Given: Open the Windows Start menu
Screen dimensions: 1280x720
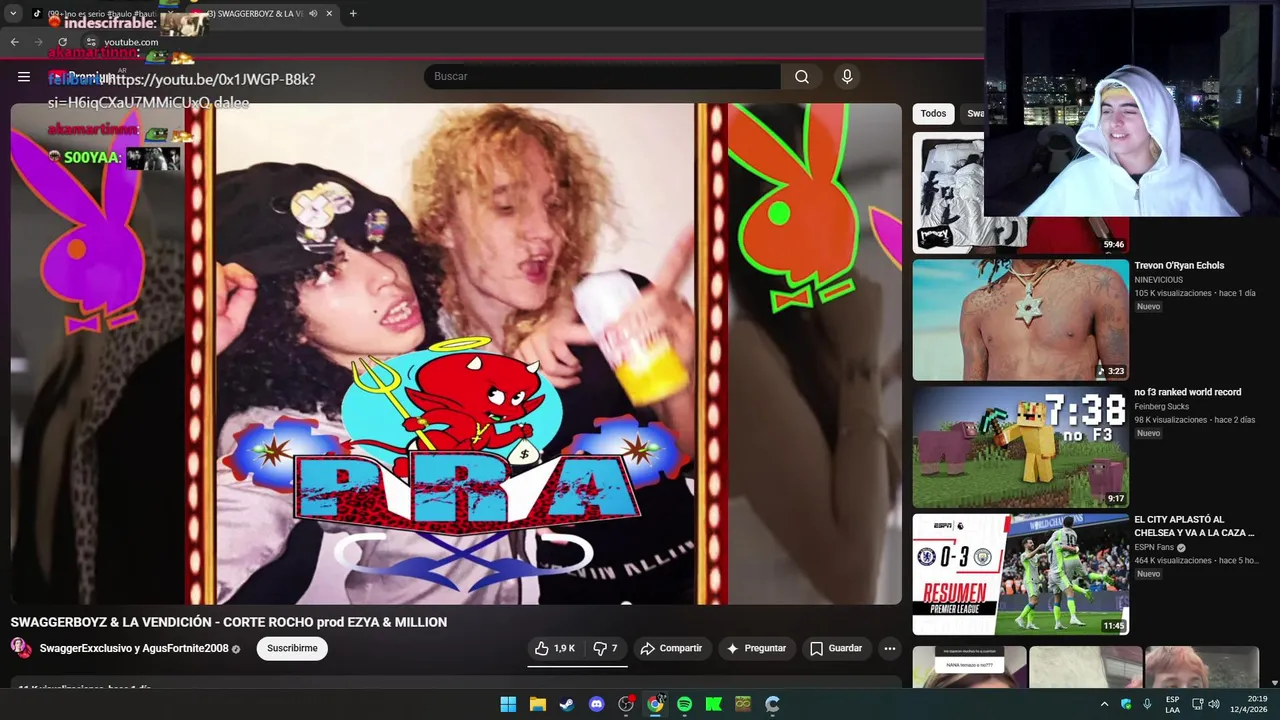Looking at the screenshot, I should pyautogui.click(x=508, y=704).
